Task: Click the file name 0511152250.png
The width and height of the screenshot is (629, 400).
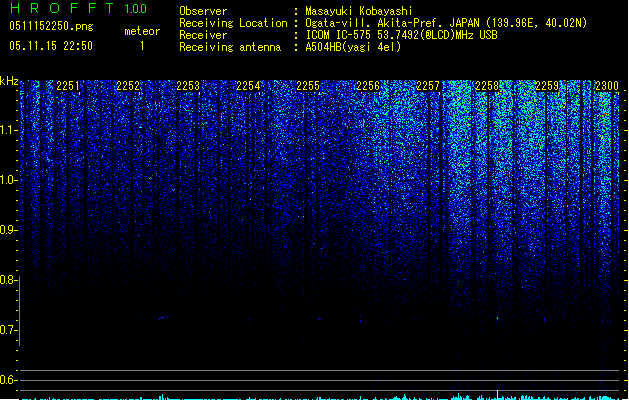Action: [x=51, y=26]
